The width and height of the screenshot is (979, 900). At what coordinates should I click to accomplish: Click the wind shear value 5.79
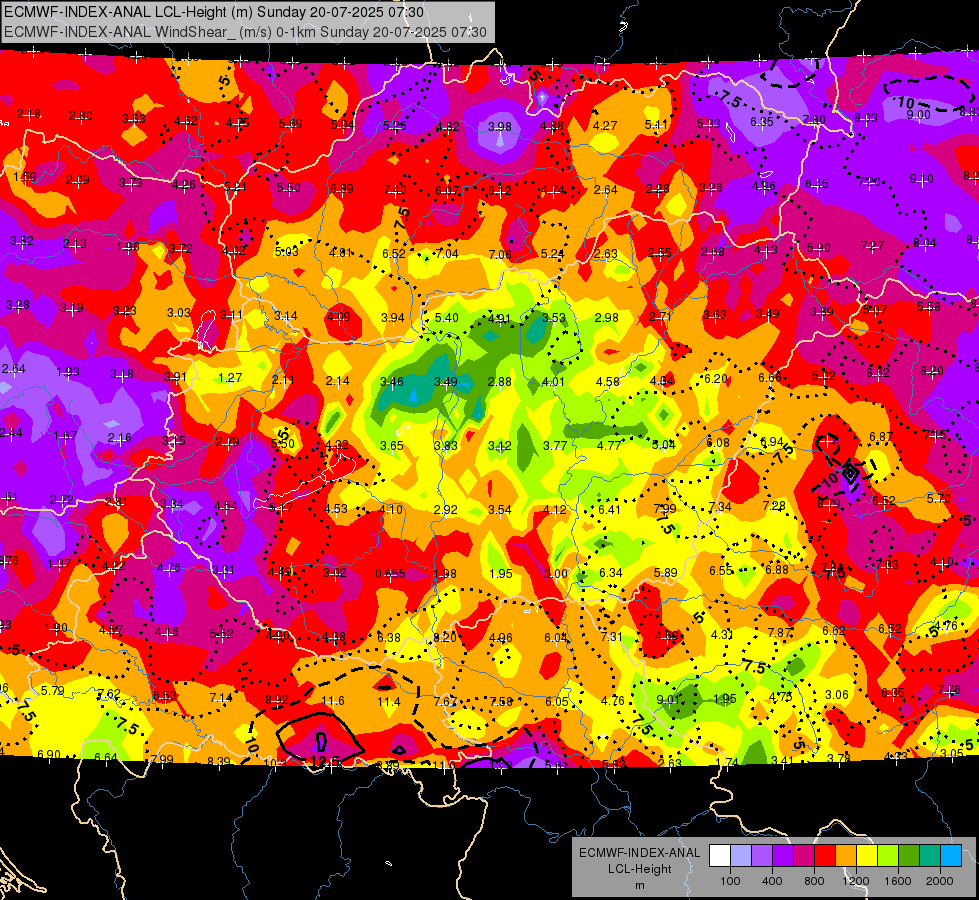click(52, 691)
